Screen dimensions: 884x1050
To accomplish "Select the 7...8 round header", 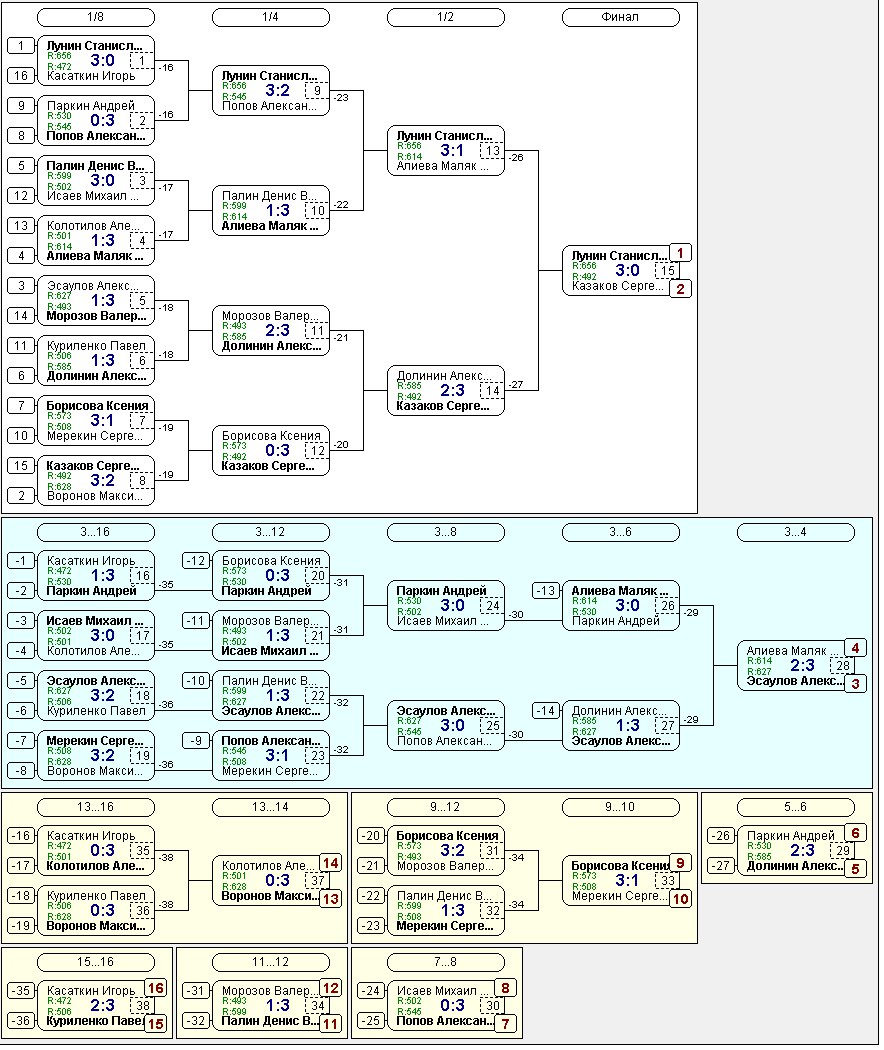I will tap(445, 962).
